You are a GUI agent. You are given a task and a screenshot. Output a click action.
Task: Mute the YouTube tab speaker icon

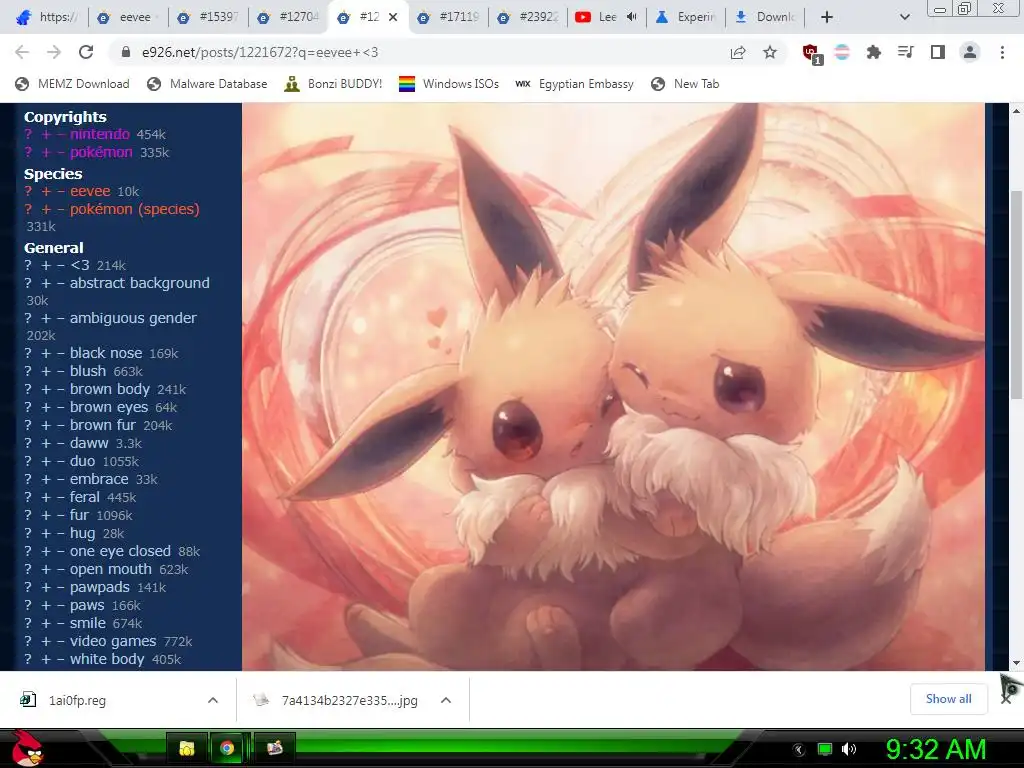click(x=632, y=17)
